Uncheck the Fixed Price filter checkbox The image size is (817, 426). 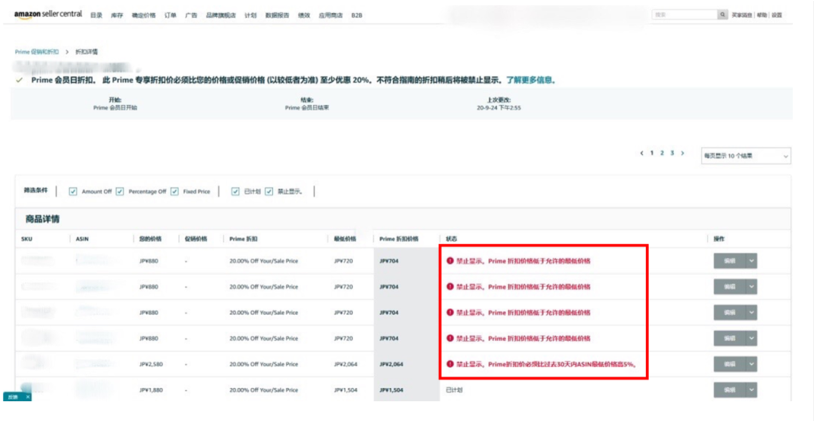[174, 191]
